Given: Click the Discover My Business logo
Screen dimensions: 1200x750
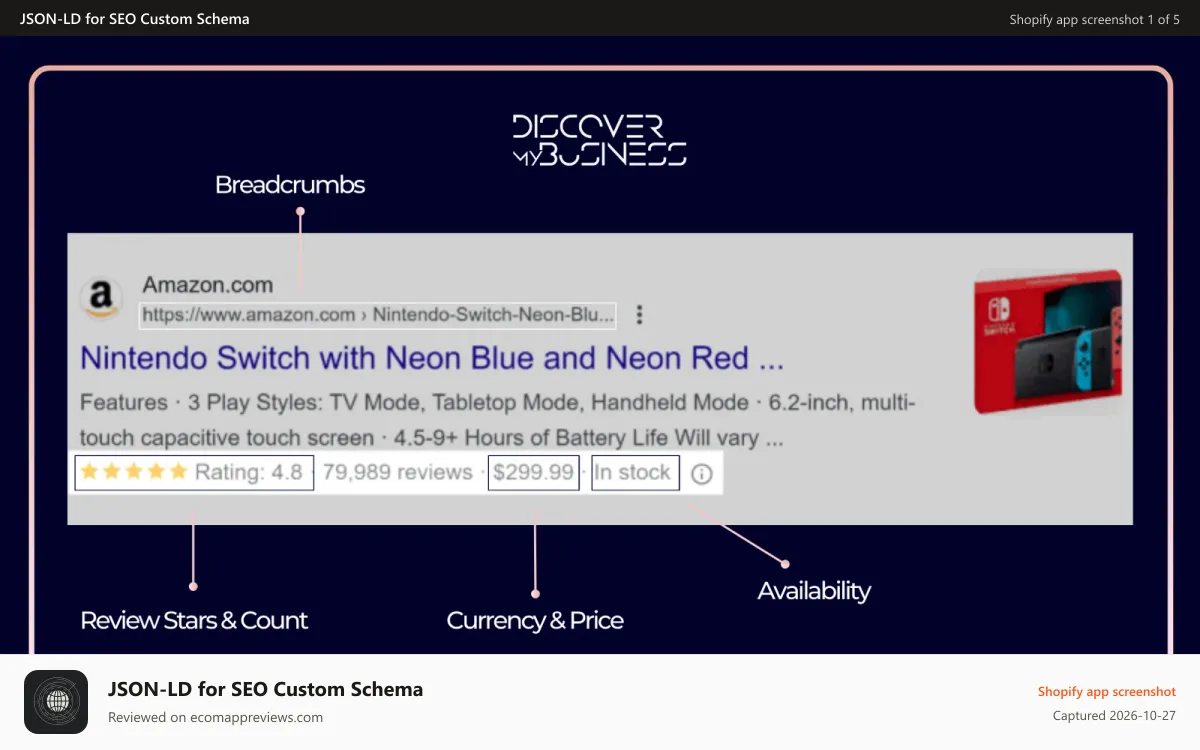Looking at the screenshot, I should click(x=599, y=140).
